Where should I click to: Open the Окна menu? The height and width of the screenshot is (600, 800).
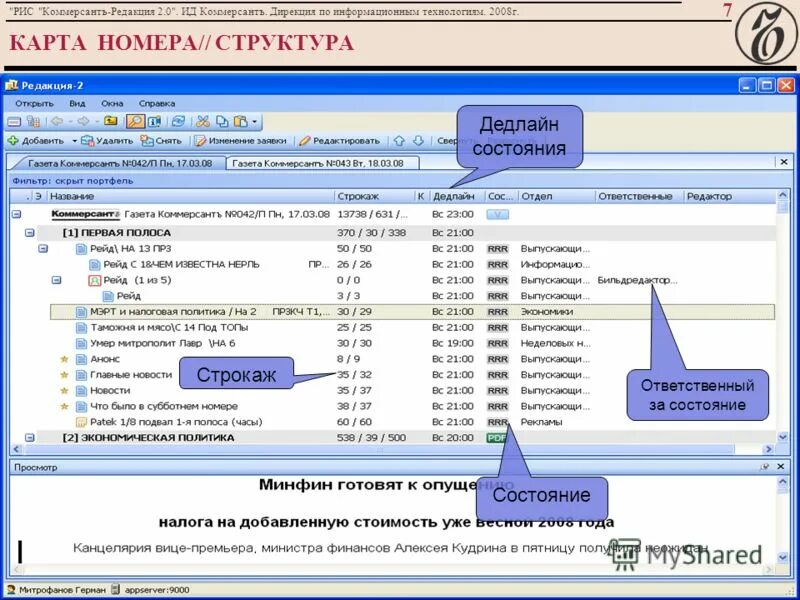point(112,104)
